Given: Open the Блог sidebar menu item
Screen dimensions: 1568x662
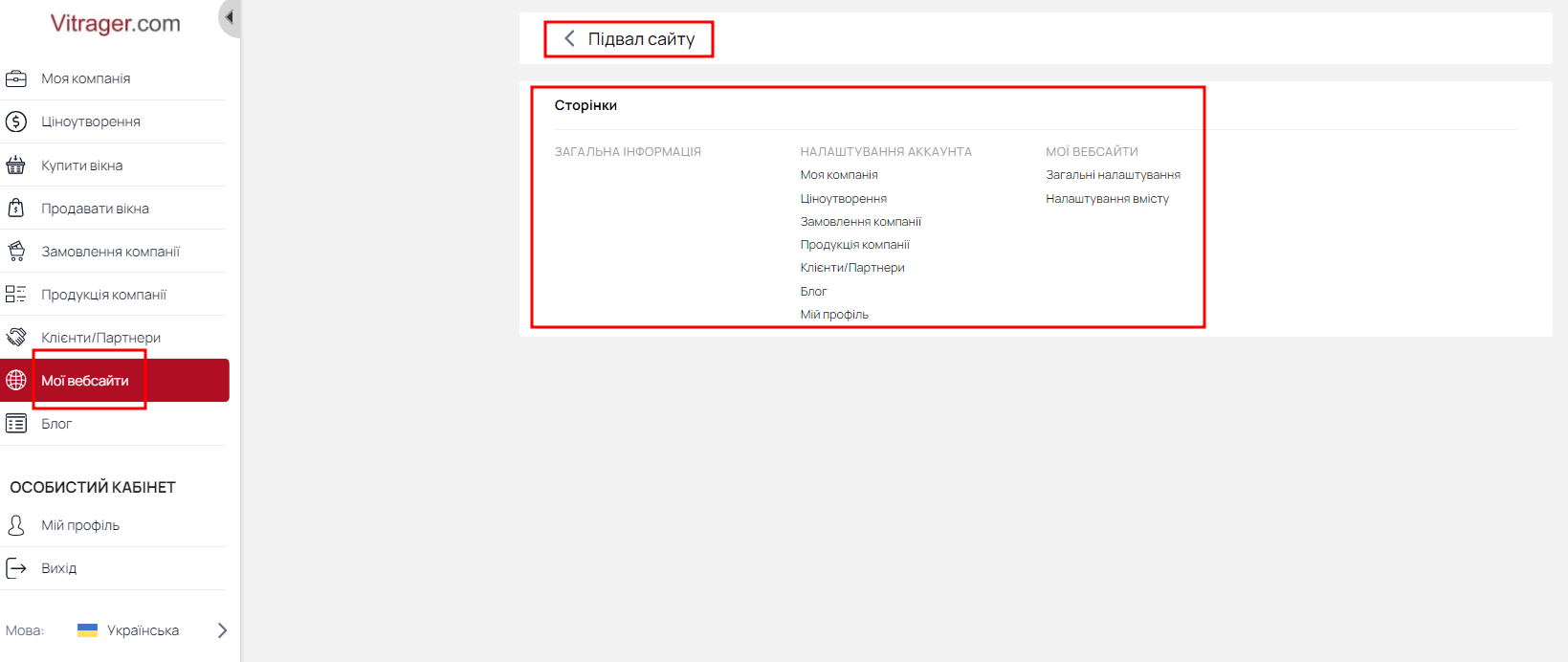Looking at the screenshot, I should 113,424.
